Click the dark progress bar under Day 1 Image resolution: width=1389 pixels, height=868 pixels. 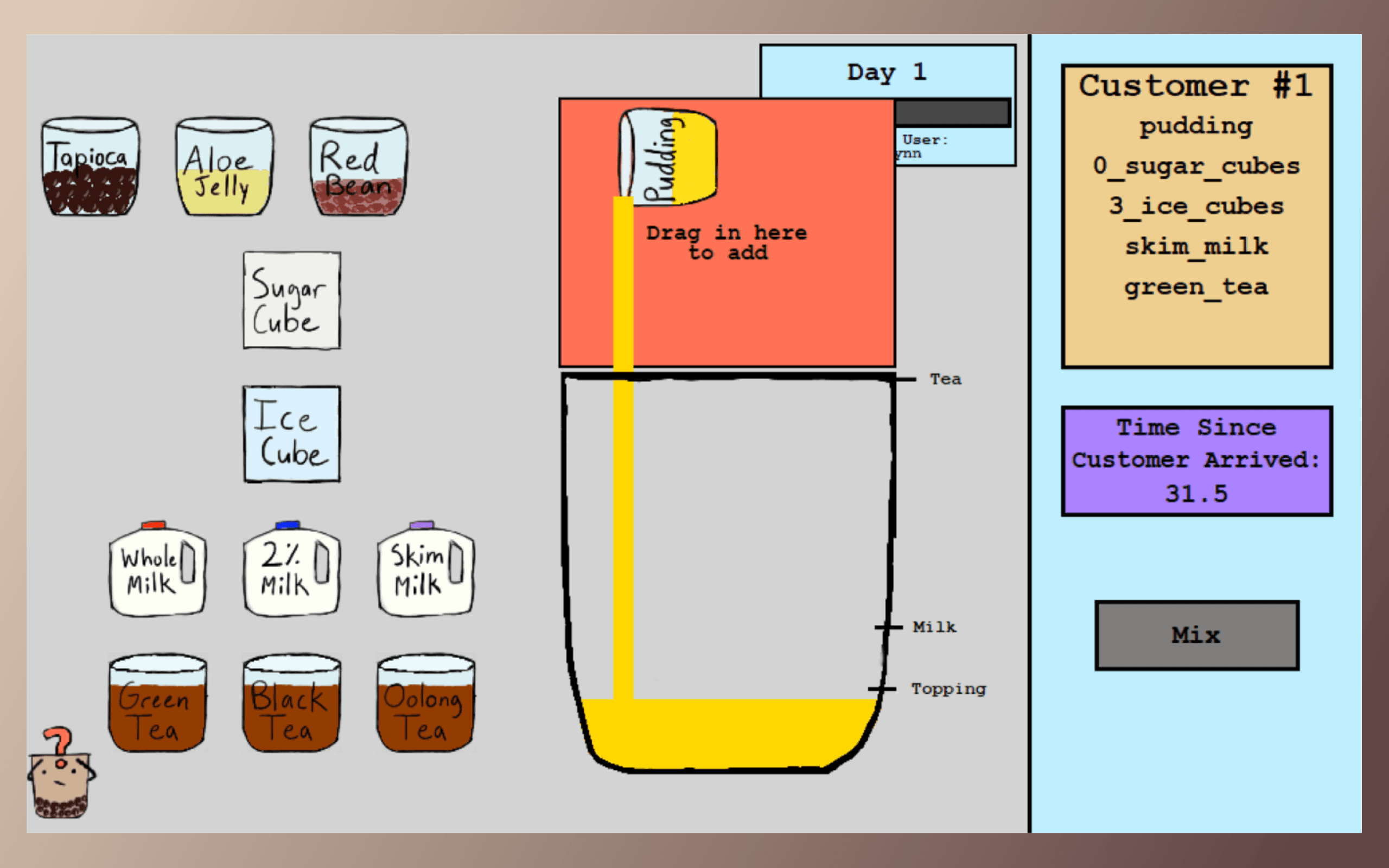point(953,112)
